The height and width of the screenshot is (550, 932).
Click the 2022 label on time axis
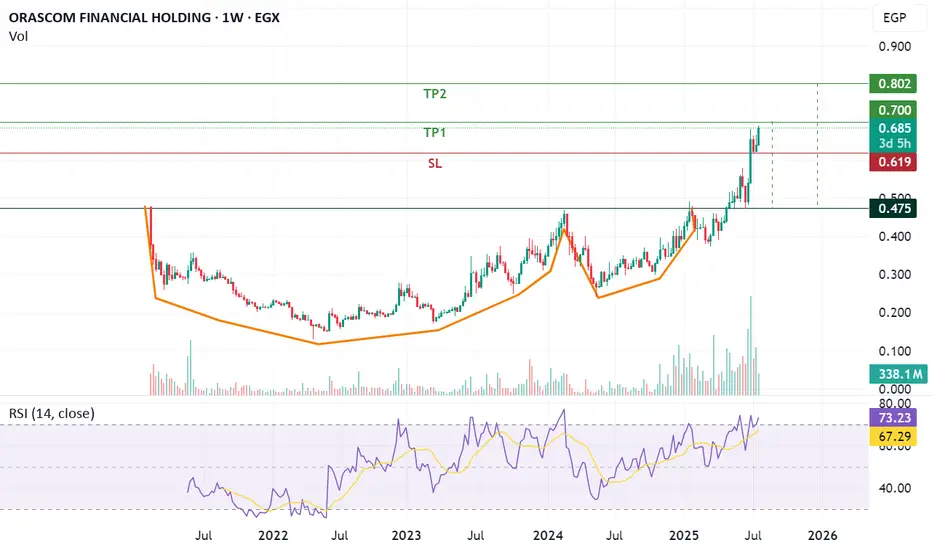pos(273,536)
